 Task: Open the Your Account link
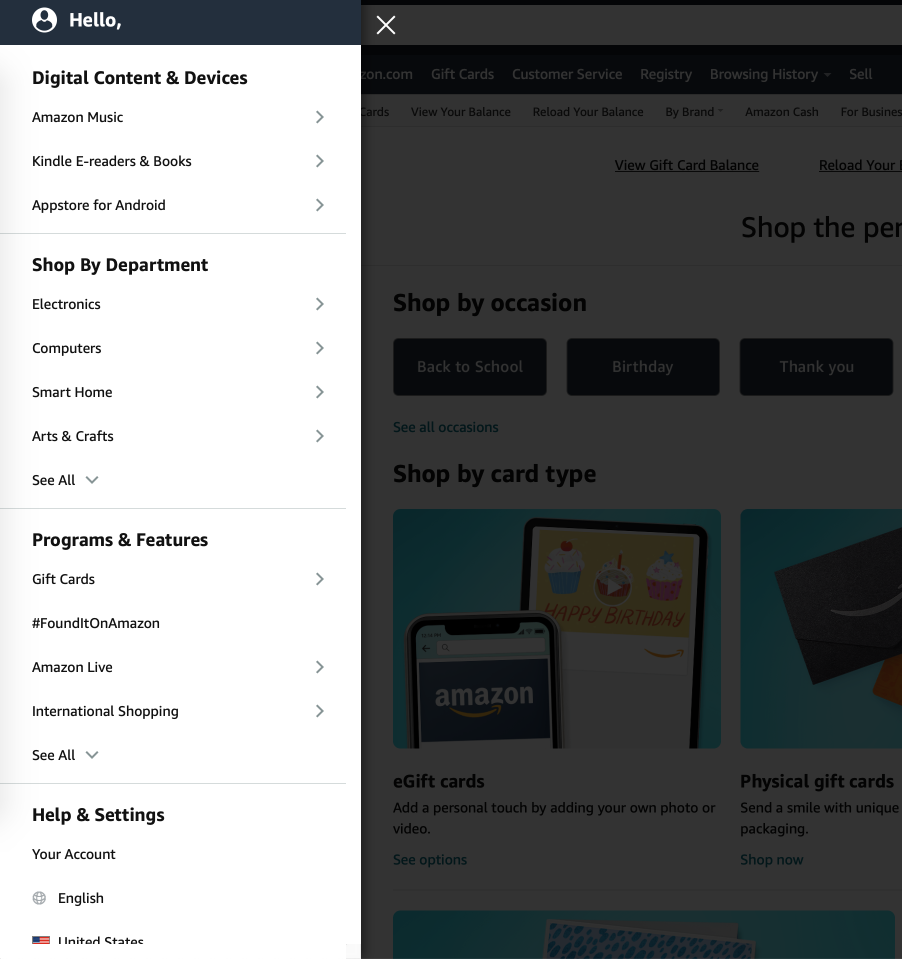pos(73,854)
